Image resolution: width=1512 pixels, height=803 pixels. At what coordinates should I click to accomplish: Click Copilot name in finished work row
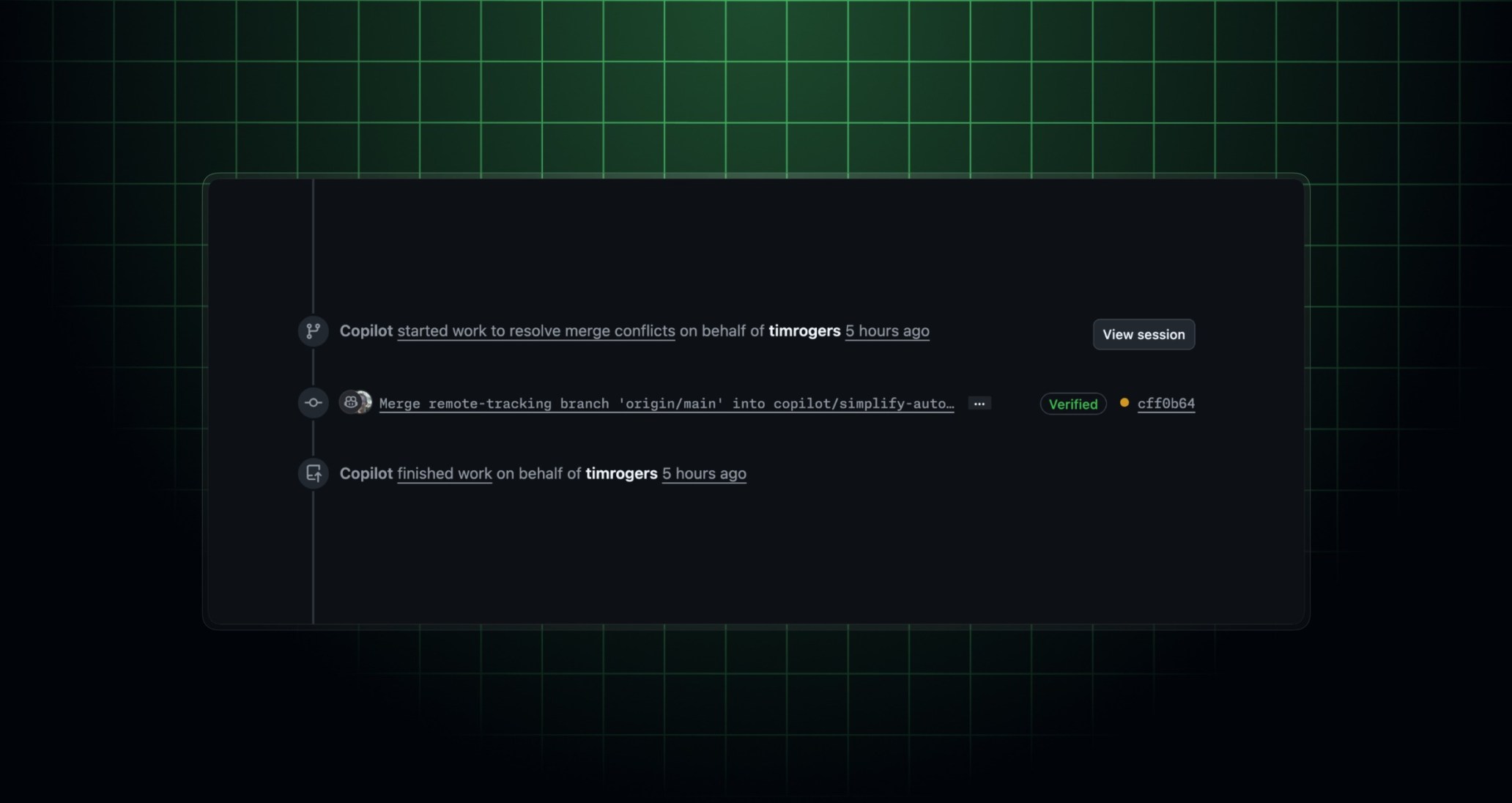pyautogui.click(x=366, y=474)
